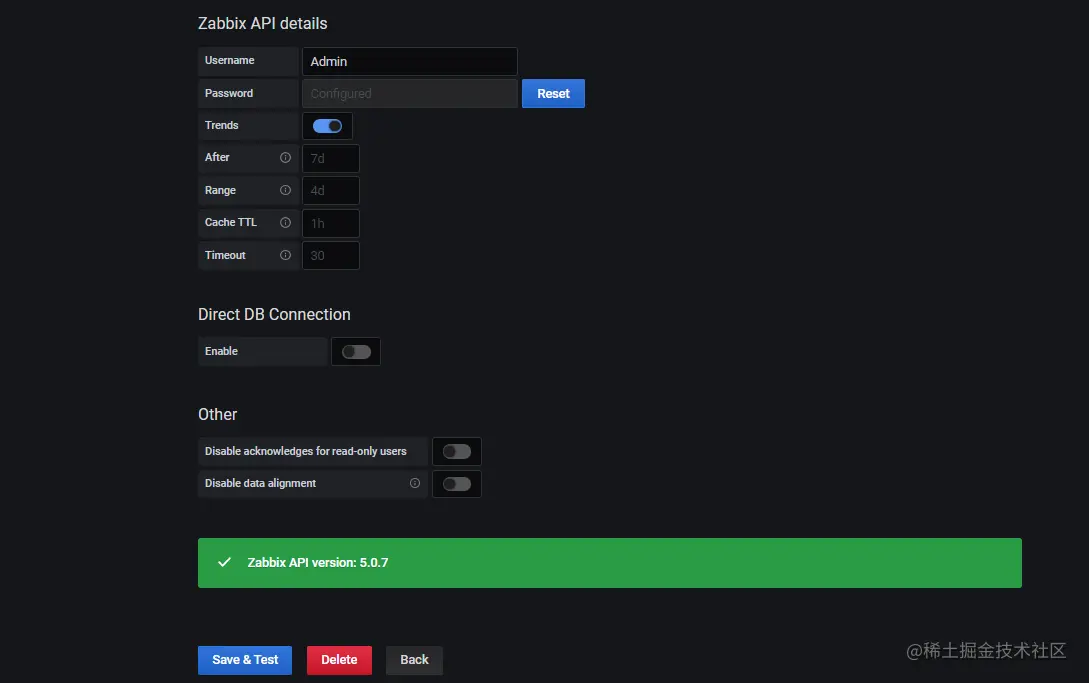Screen dimensions: 1089x683
Task: Click the Other section heading
Action: (x=217, y=414)
